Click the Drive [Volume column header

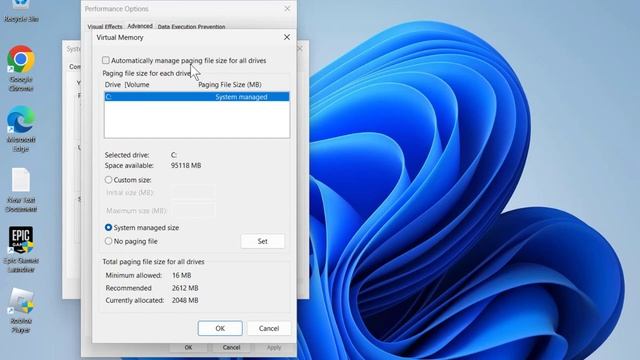coord(127,84)
